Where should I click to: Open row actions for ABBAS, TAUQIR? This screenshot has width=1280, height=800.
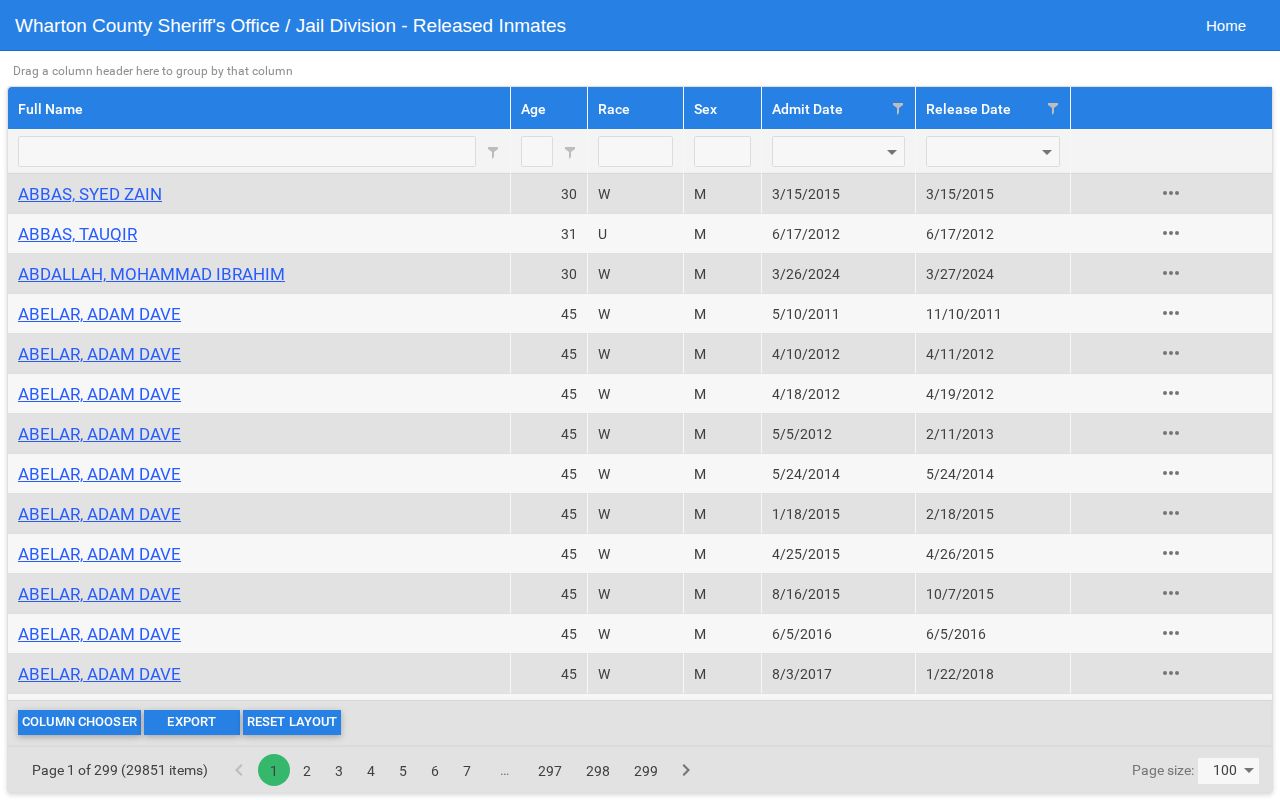(x=1171, y=233)
